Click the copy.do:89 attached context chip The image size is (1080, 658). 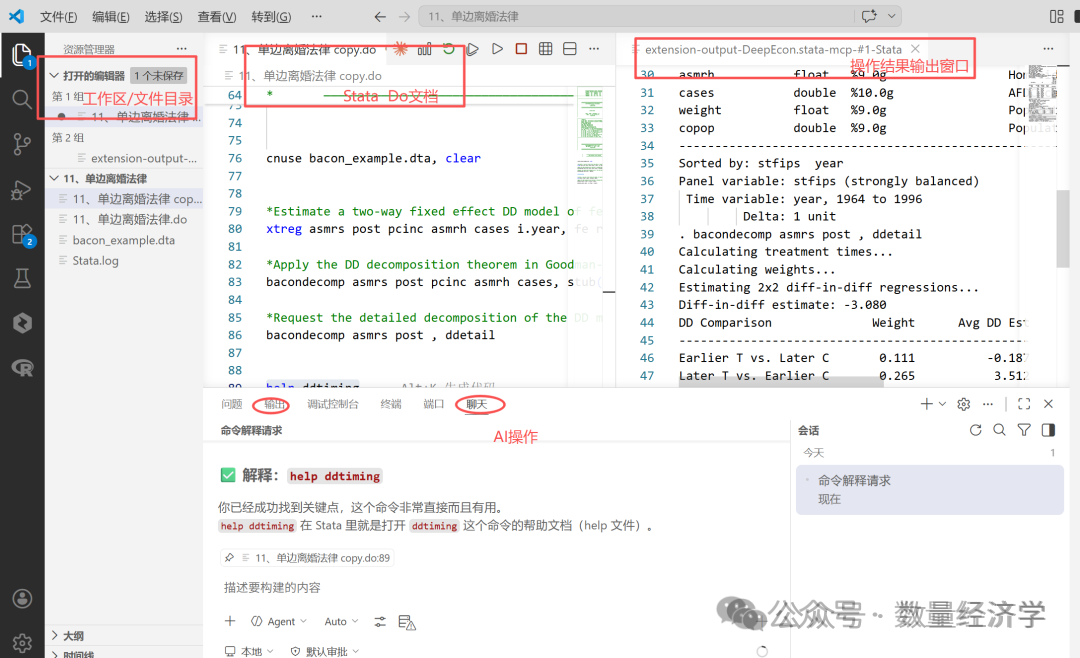pyautogui.click(x=307, y=558)
